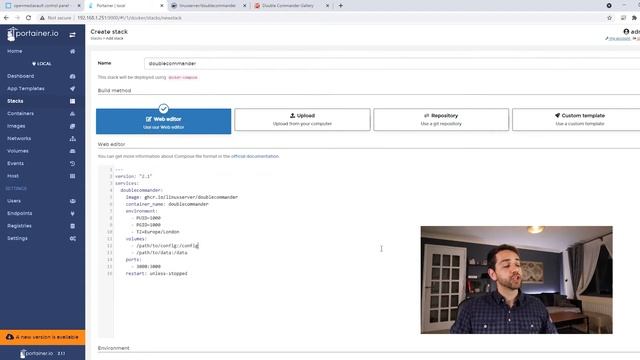Viewport: 640px width, 360px height.
Task: Open the official documentation link
Action: point(255,156)
